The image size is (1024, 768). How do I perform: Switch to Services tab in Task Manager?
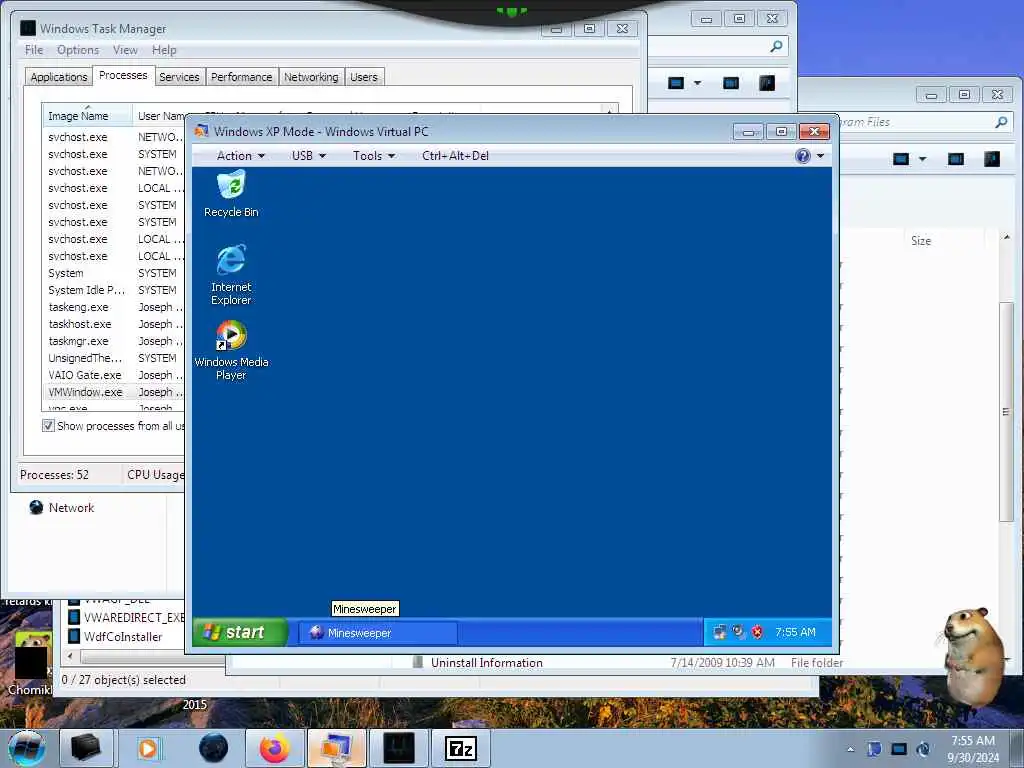[x=179, y=77]
